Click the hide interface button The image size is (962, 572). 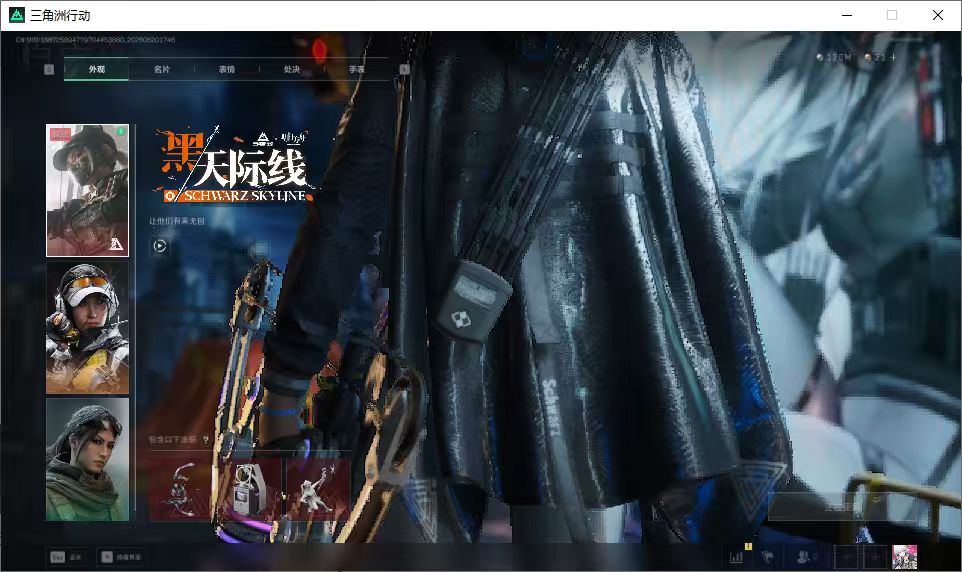(121, 557)
